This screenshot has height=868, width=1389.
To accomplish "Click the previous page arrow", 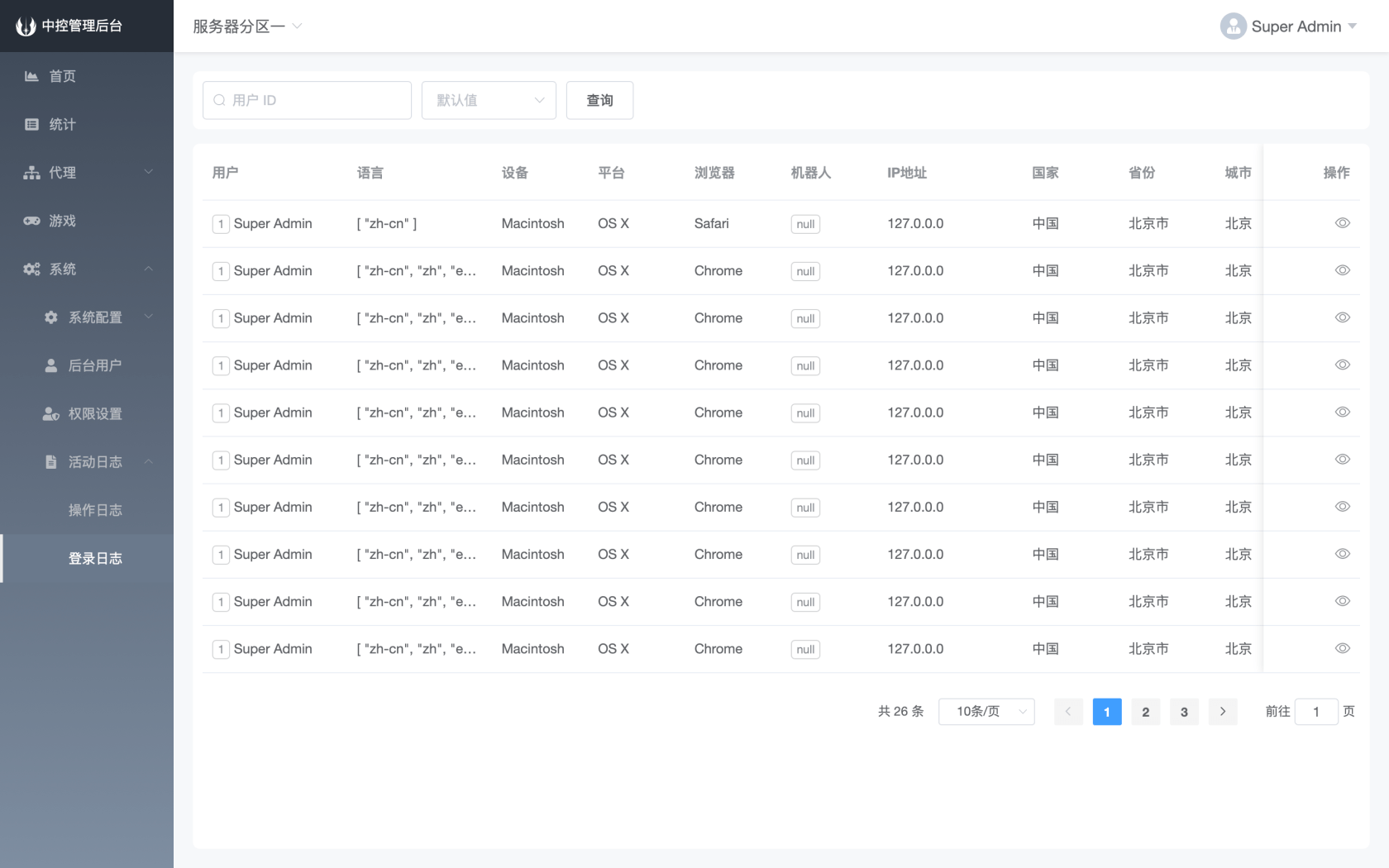I will 1068,712.
